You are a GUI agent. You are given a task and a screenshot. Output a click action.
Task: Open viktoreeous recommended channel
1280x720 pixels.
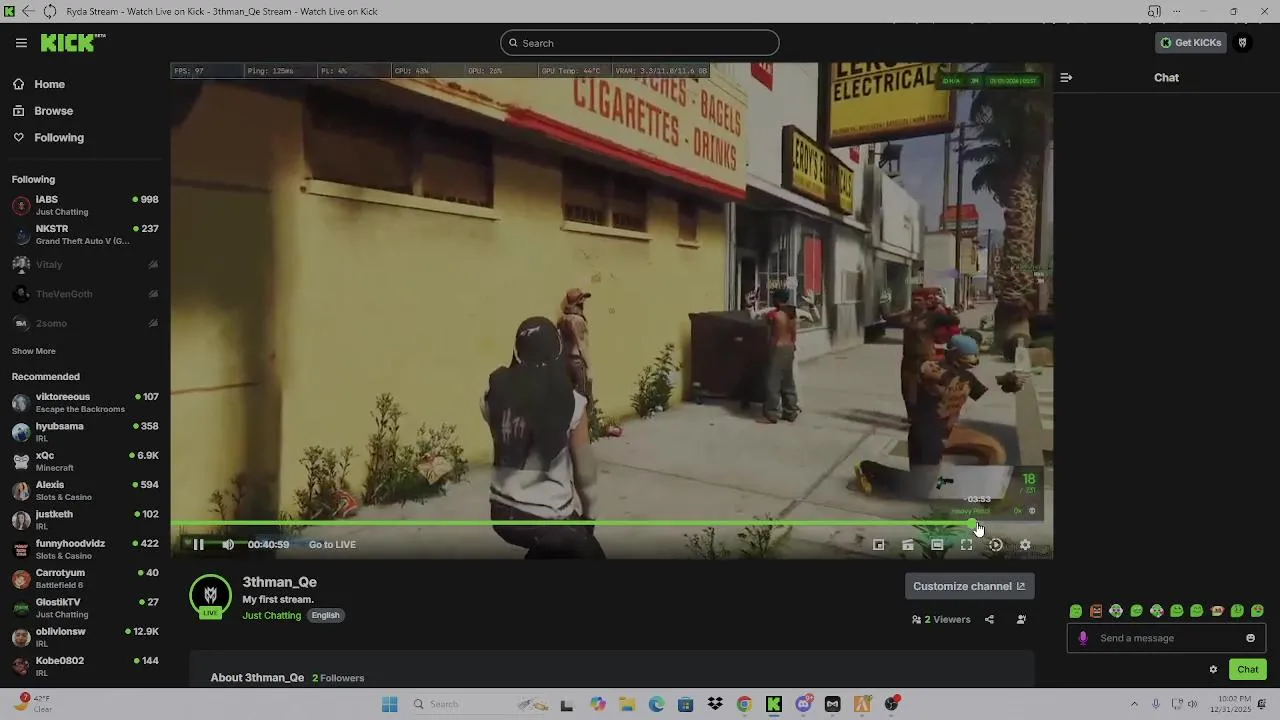pyautogui.click(x=85, y=402)
